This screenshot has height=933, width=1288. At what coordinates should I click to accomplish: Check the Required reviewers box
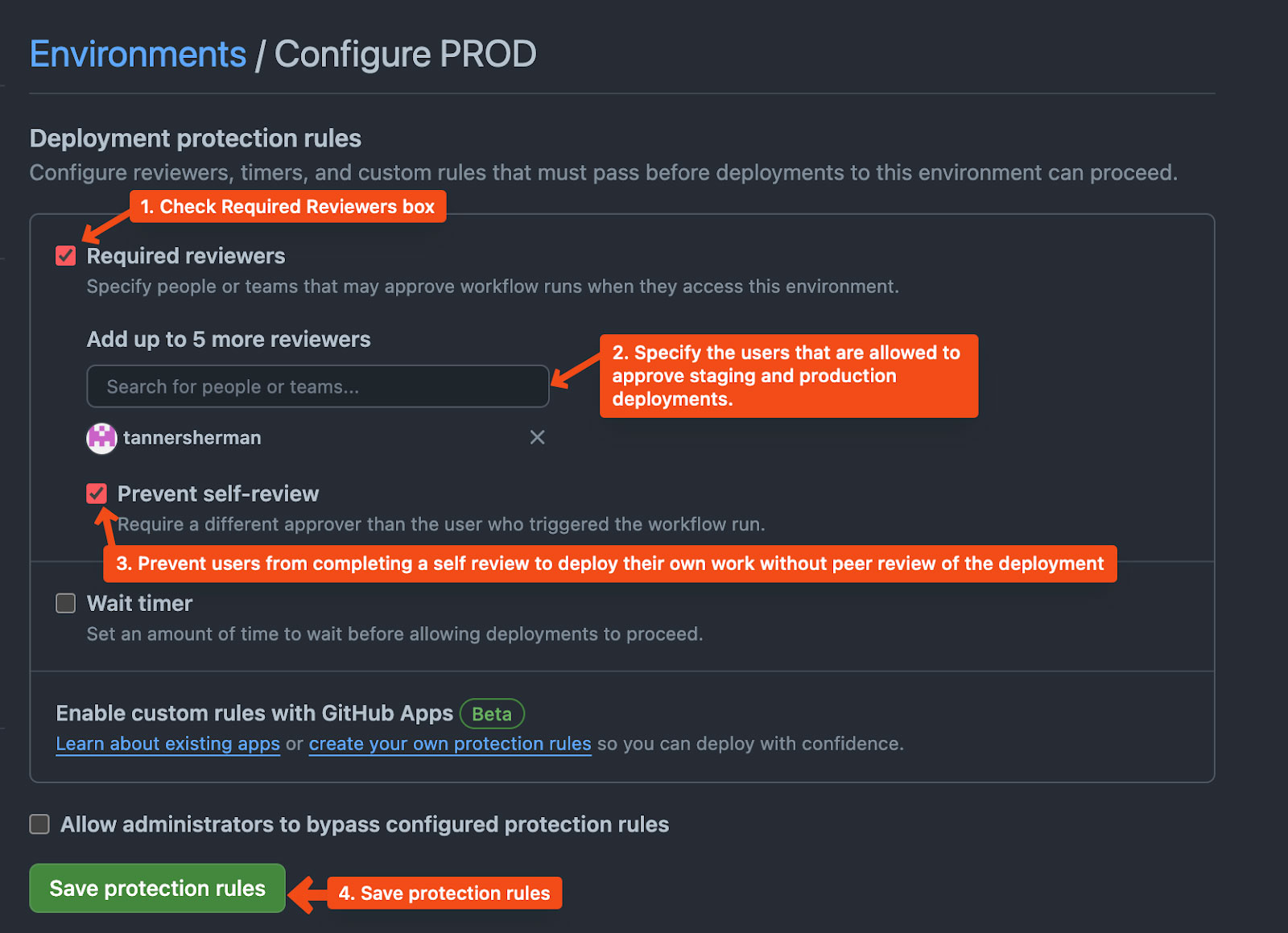(65, 255)
